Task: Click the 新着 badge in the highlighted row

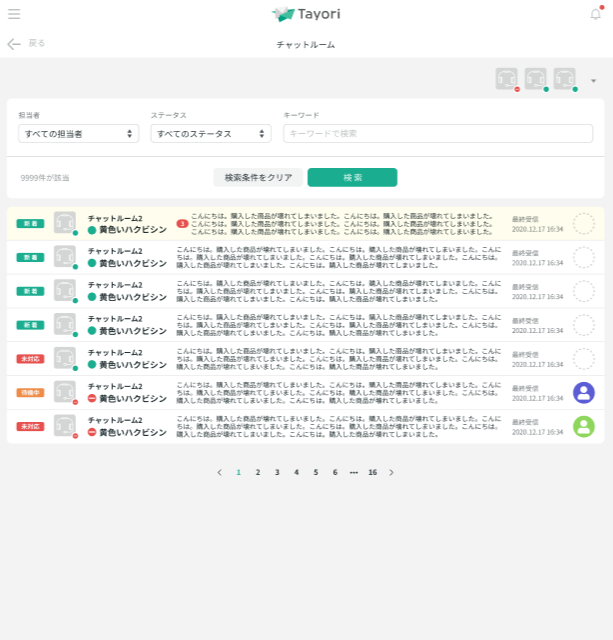Action: 30,224
